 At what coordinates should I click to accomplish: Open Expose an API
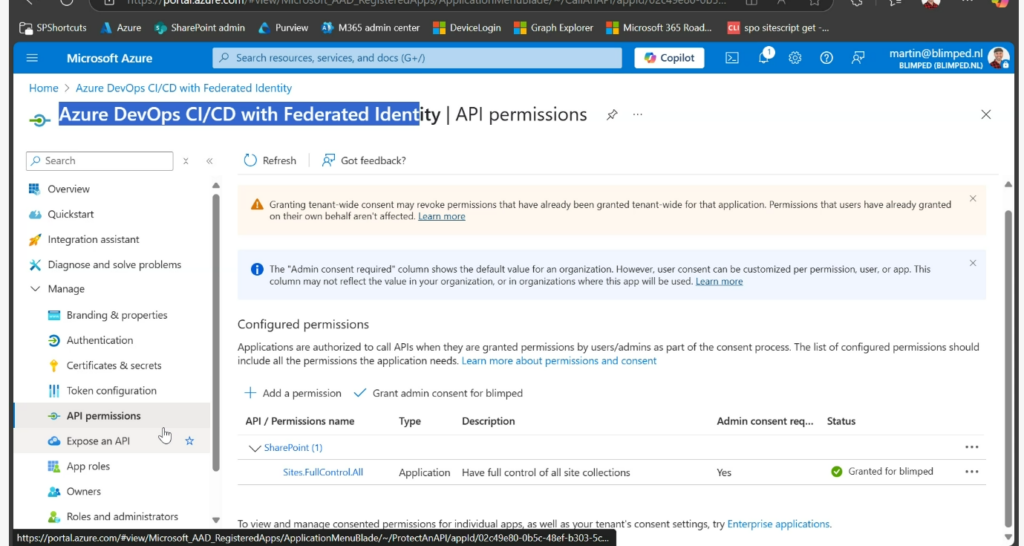point(98,441)
